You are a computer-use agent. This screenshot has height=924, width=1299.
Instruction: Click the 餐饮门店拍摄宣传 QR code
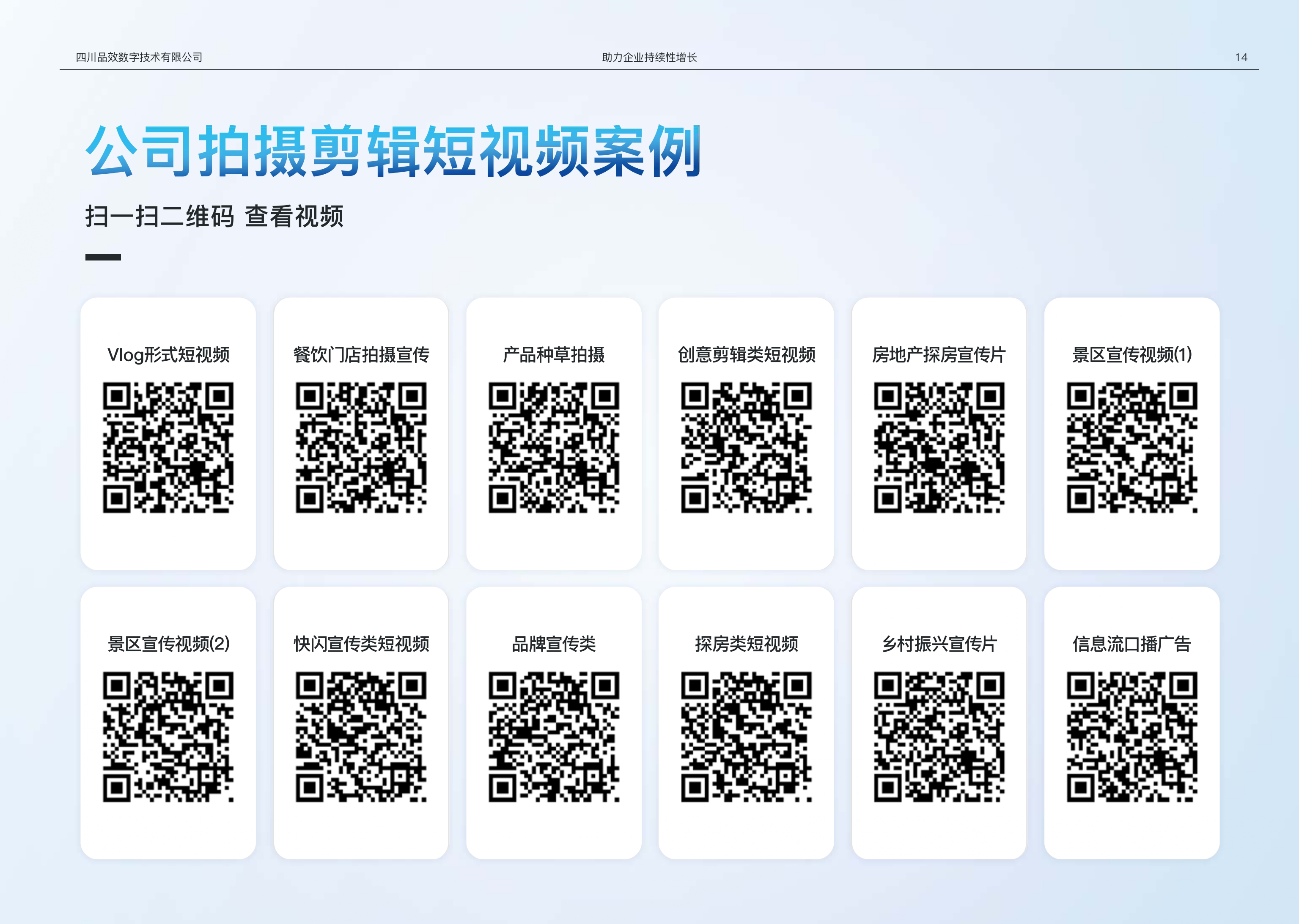[361, 447]
